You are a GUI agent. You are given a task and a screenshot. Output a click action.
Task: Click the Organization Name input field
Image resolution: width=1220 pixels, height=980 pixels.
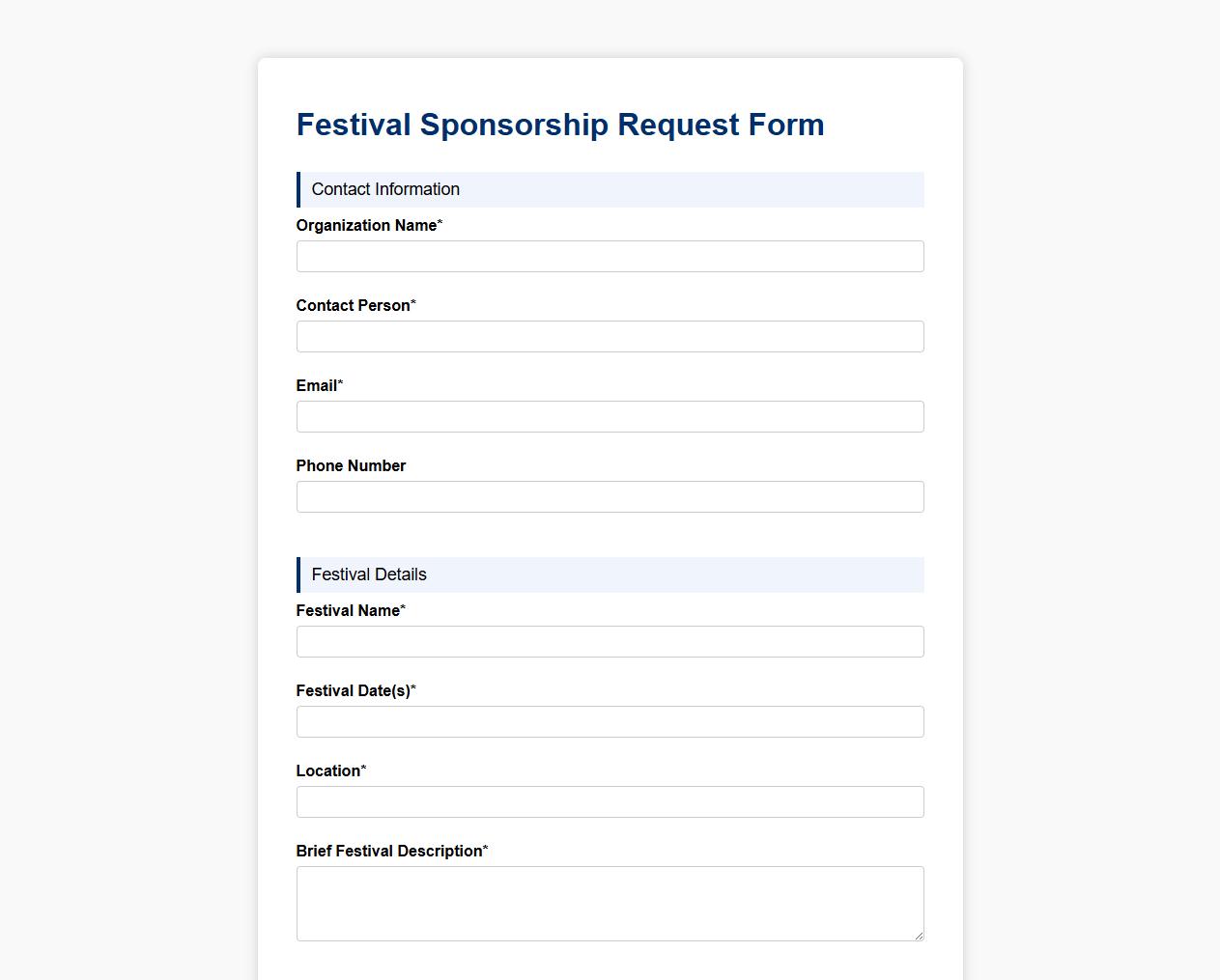click(610, 256)
